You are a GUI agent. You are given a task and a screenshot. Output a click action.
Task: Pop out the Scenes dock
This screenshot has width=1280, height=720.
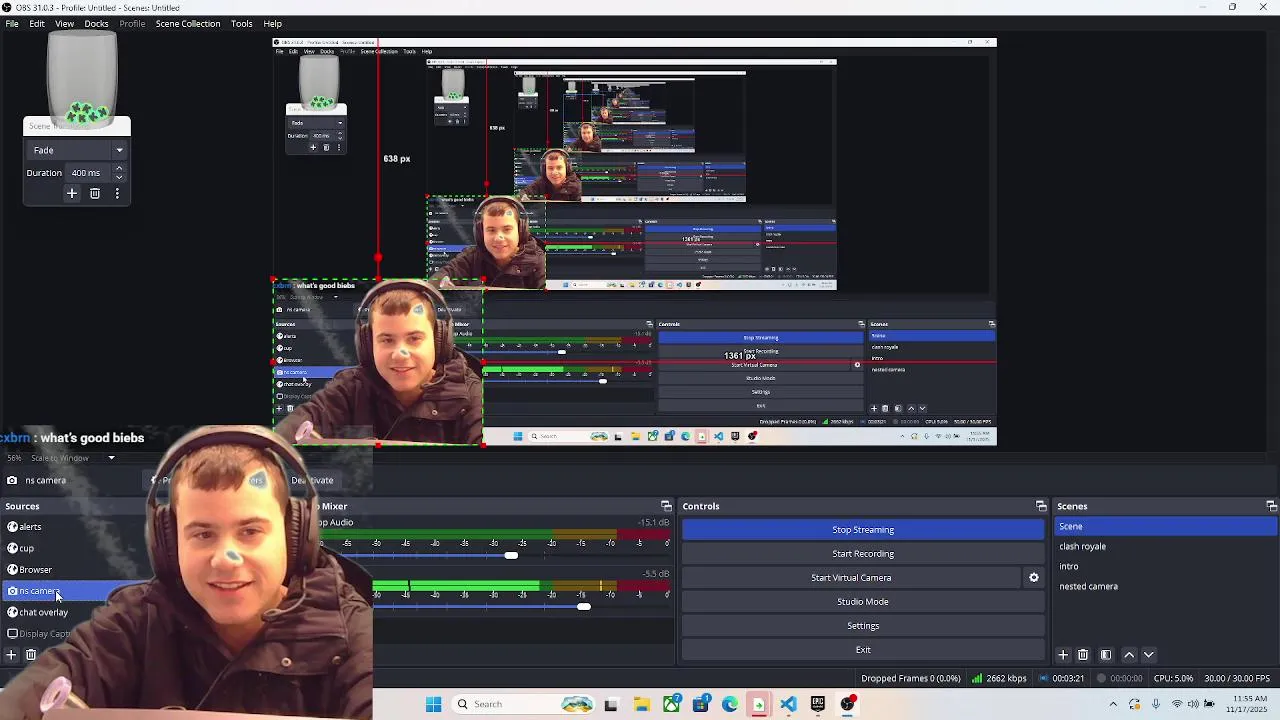point(1271,506)
